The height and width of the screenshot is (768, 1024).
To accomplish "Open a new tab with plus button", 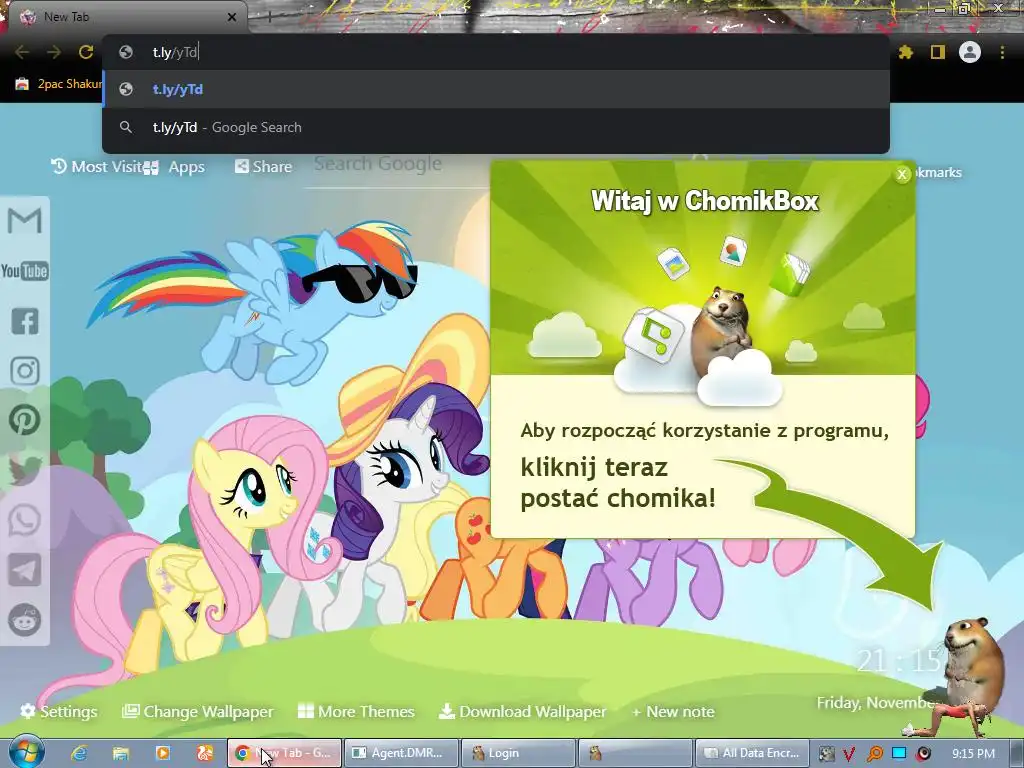I will click(x=269, y=17).
